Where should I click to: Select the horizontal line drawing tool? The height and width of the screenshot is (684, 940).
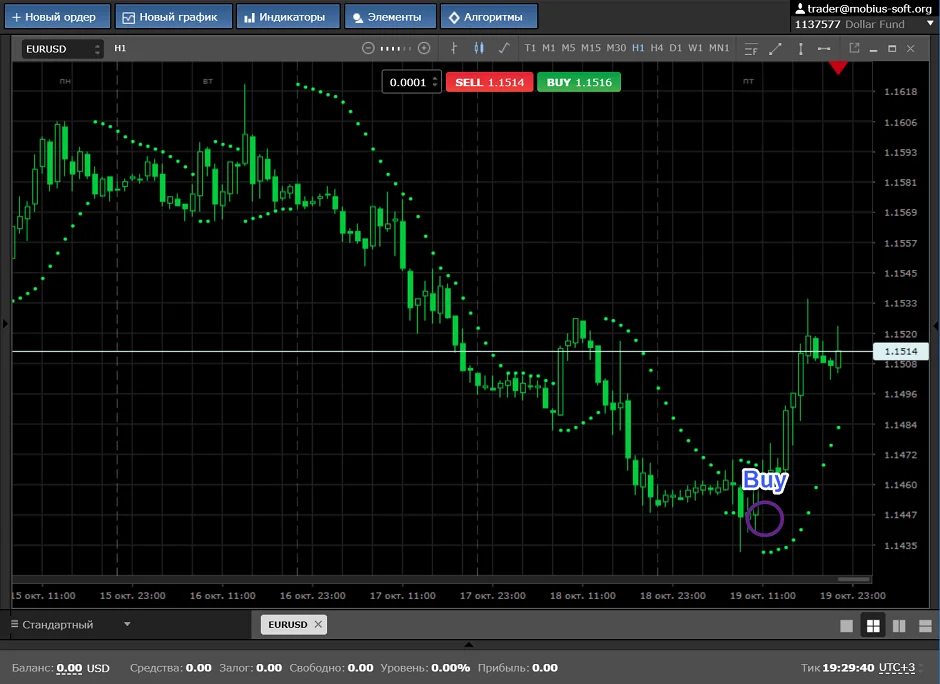tap(824, 49)
